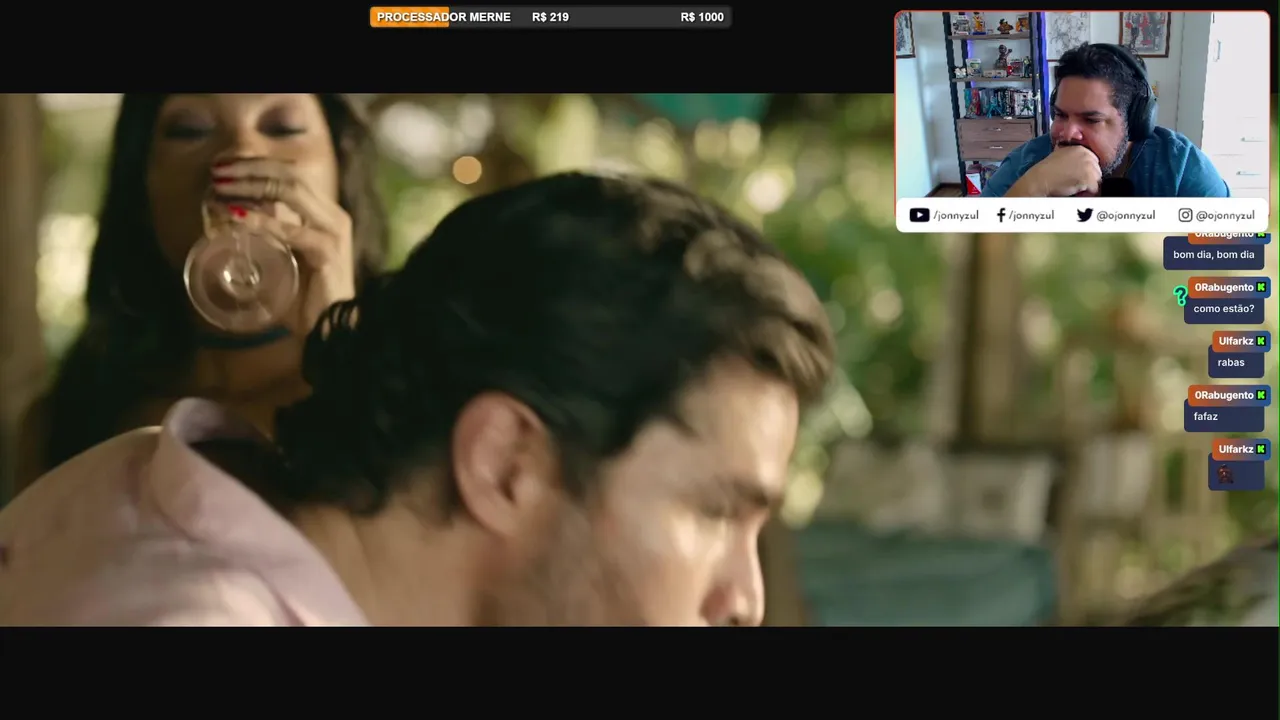Screen dimensions: 1280x720
Task: Click the 'R$ 1000' goal amount
Action: point(702,17)
